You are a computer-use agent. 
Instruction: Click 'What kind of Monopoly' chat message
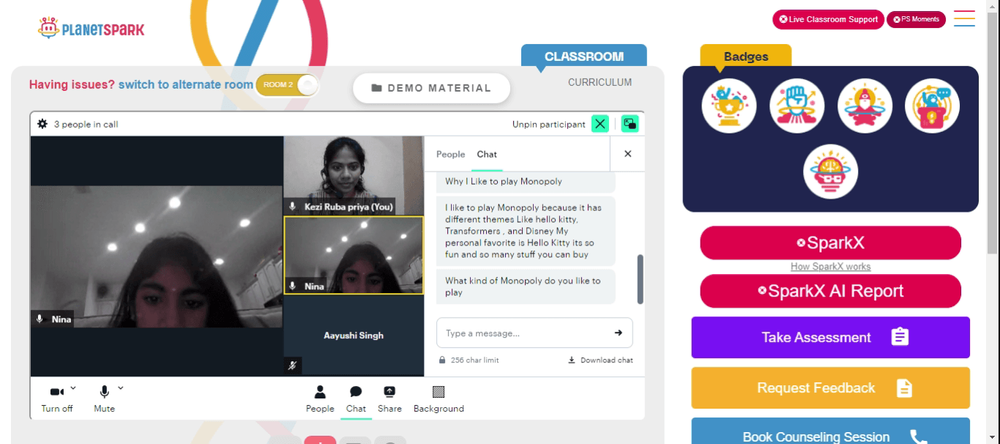[x=526, y=286]
